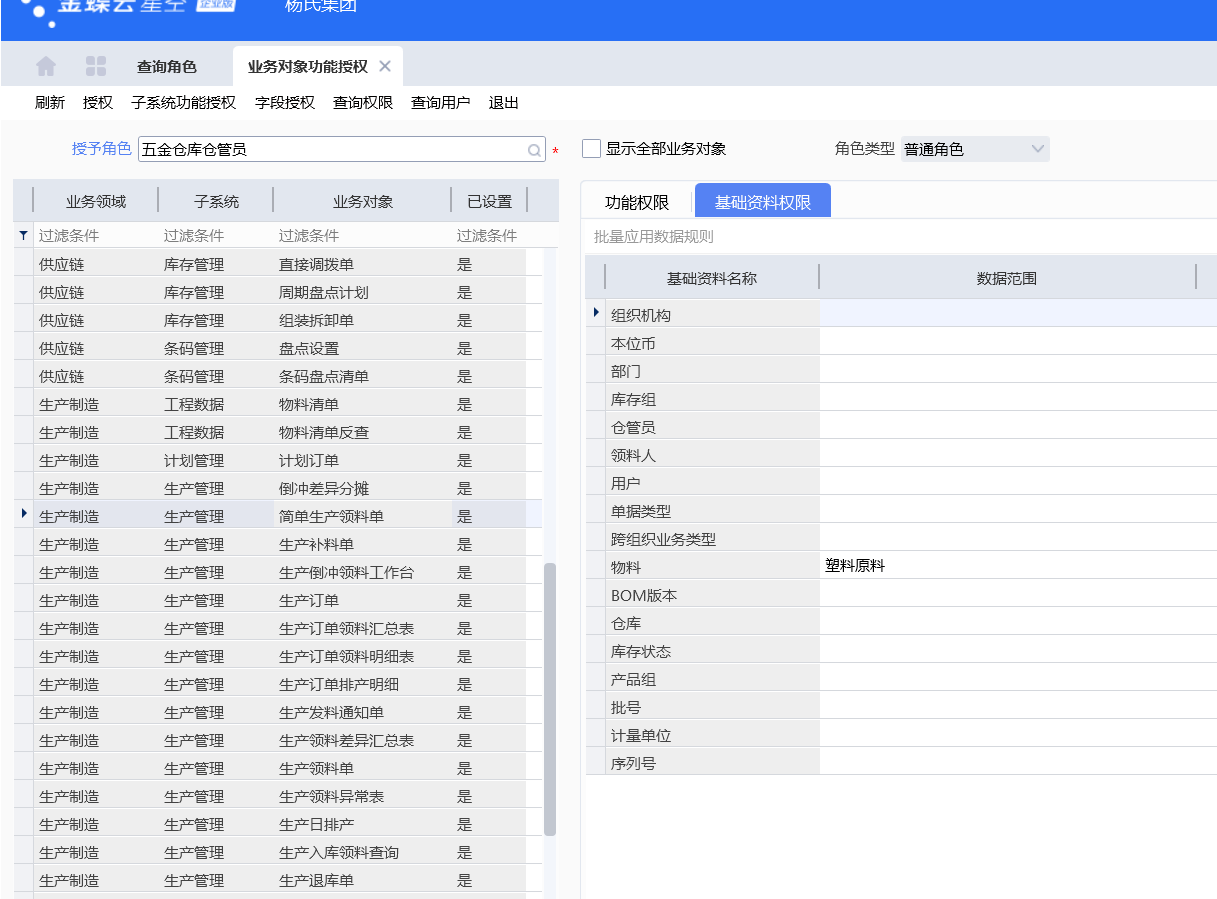The width and height of the screenshot is (1217, 899).
Task: Click the 塑料原料 data range cell
Action: (x=1018, y=566)
